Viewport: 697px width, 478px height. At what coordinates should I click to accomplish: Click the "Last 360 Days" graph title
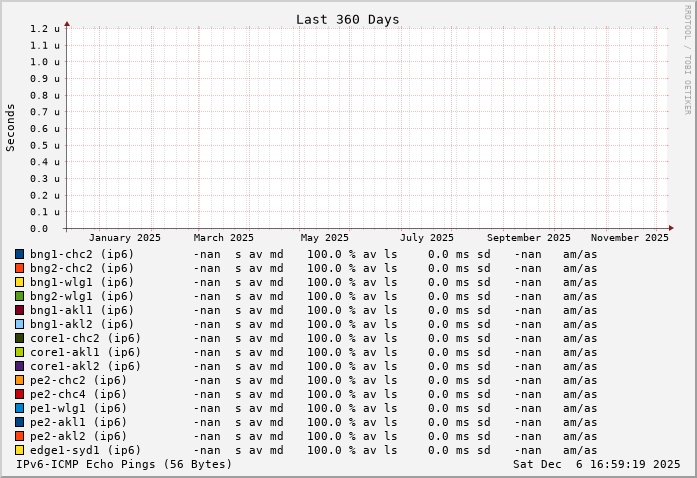pyautogui.click(x=347, y=19)
